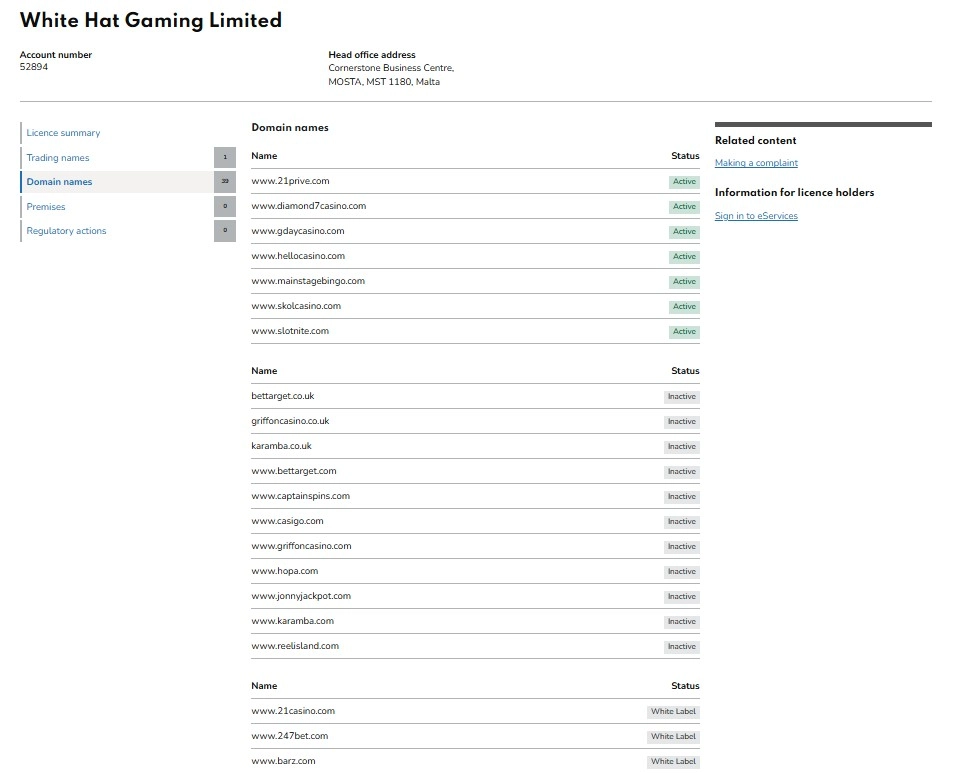Select www.jonnyjackpot.com domain entry
Viewport: 956px width, 773px height.
[x=301, y=596]
